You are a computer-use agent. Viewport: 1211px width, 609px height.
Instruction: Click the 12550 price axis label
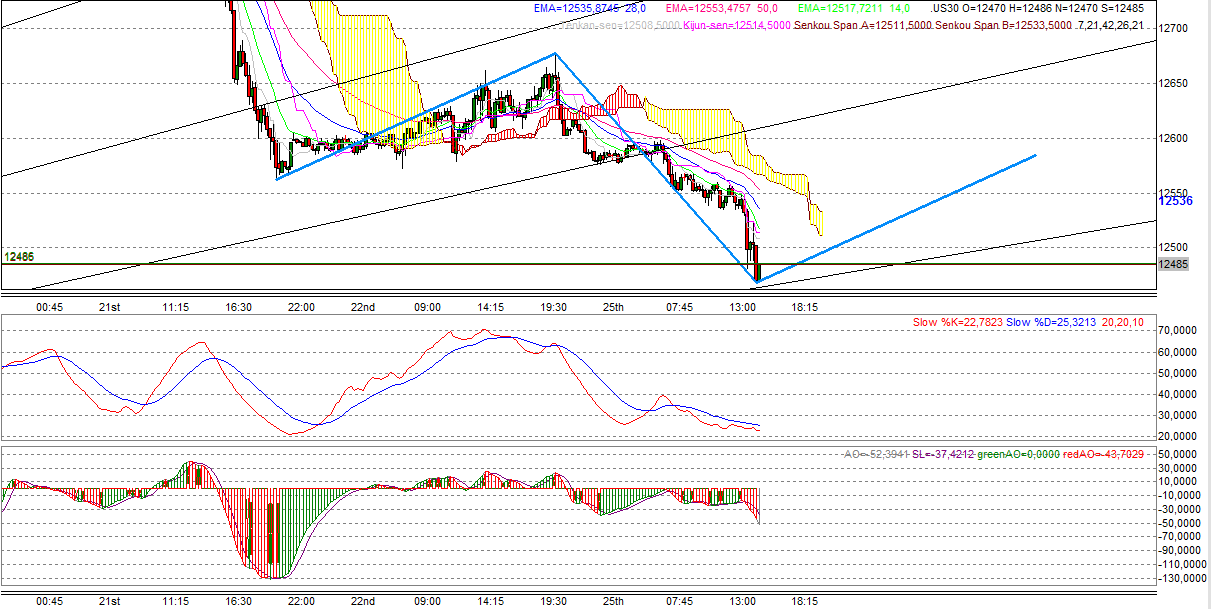(x=1172, y=192)
